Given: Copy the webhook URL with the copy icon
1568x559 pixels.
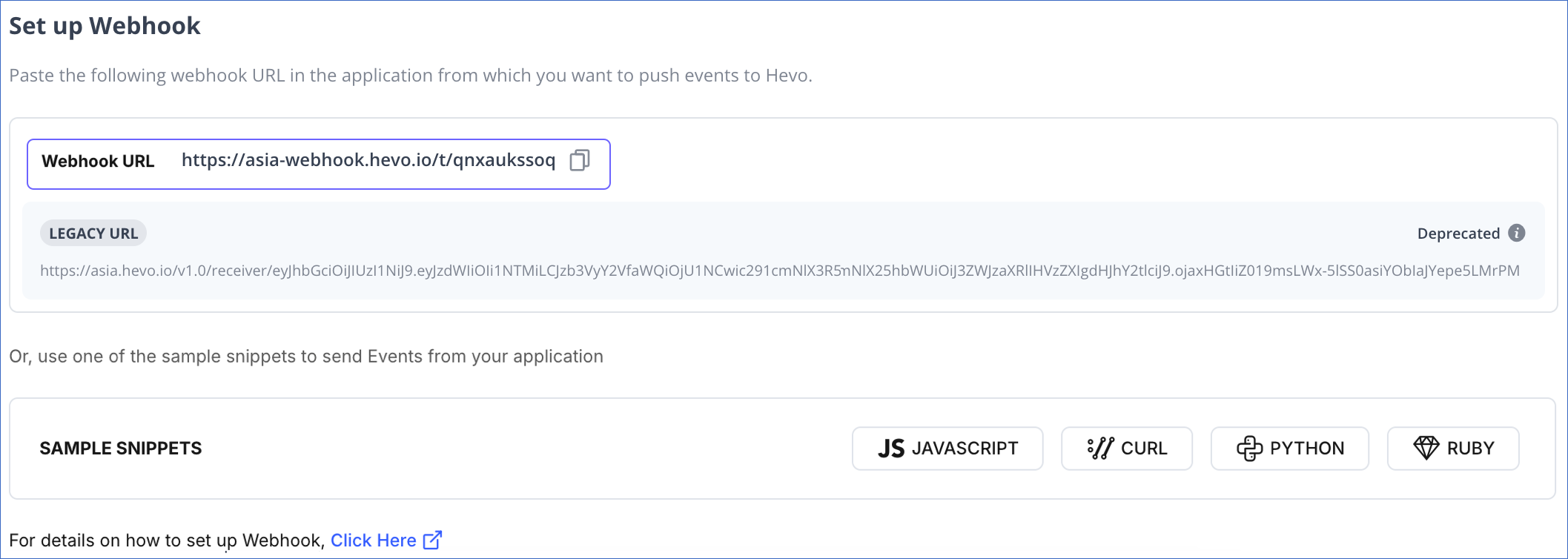Looking at the screenshot, I should point(580,160).
